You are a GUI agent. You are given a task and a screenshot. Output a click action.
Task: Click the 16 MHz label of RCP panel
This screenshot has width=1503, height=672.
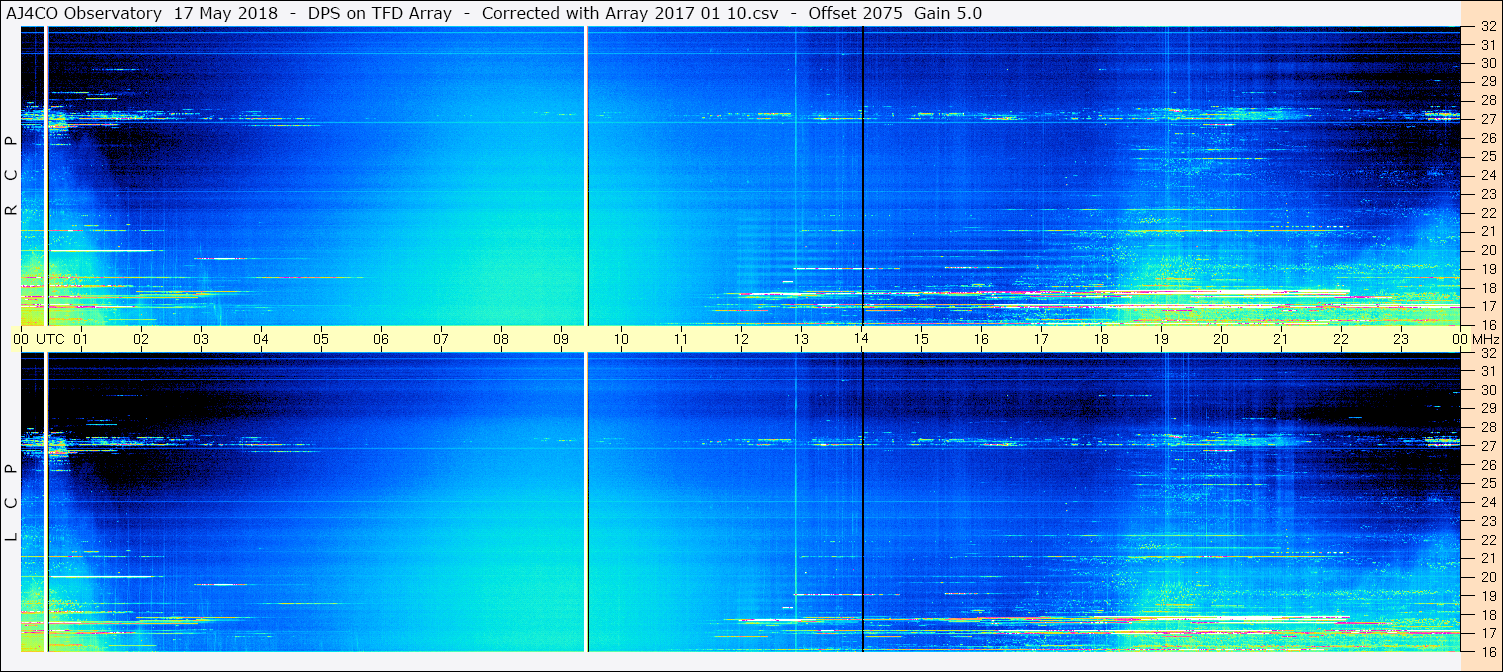[1487, 325]
